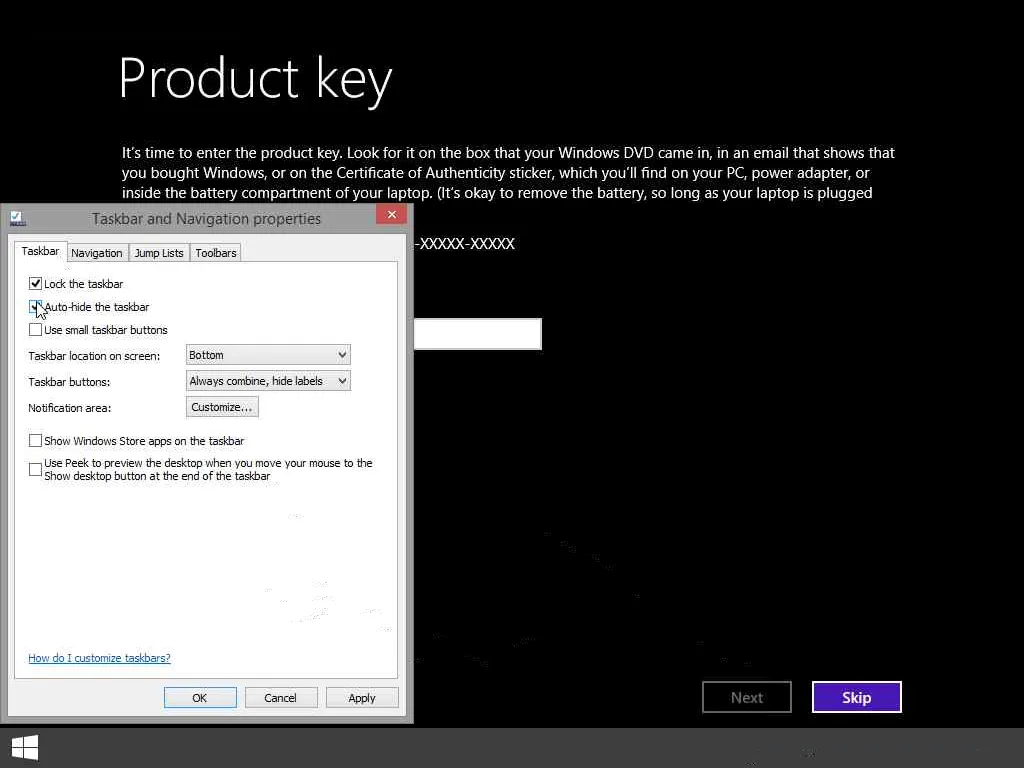The width and height of the screenshot is (1024, 768).
Task: Click Customize notification area button
Action: 222,407
